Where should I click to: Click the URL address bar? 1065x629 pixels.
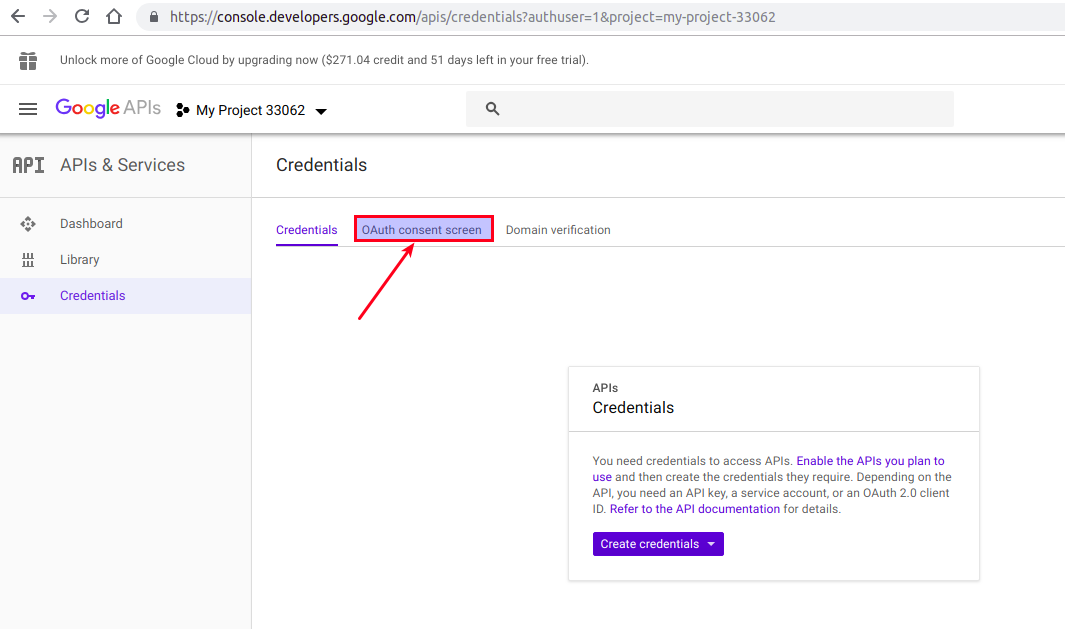[x=600, y=17]
